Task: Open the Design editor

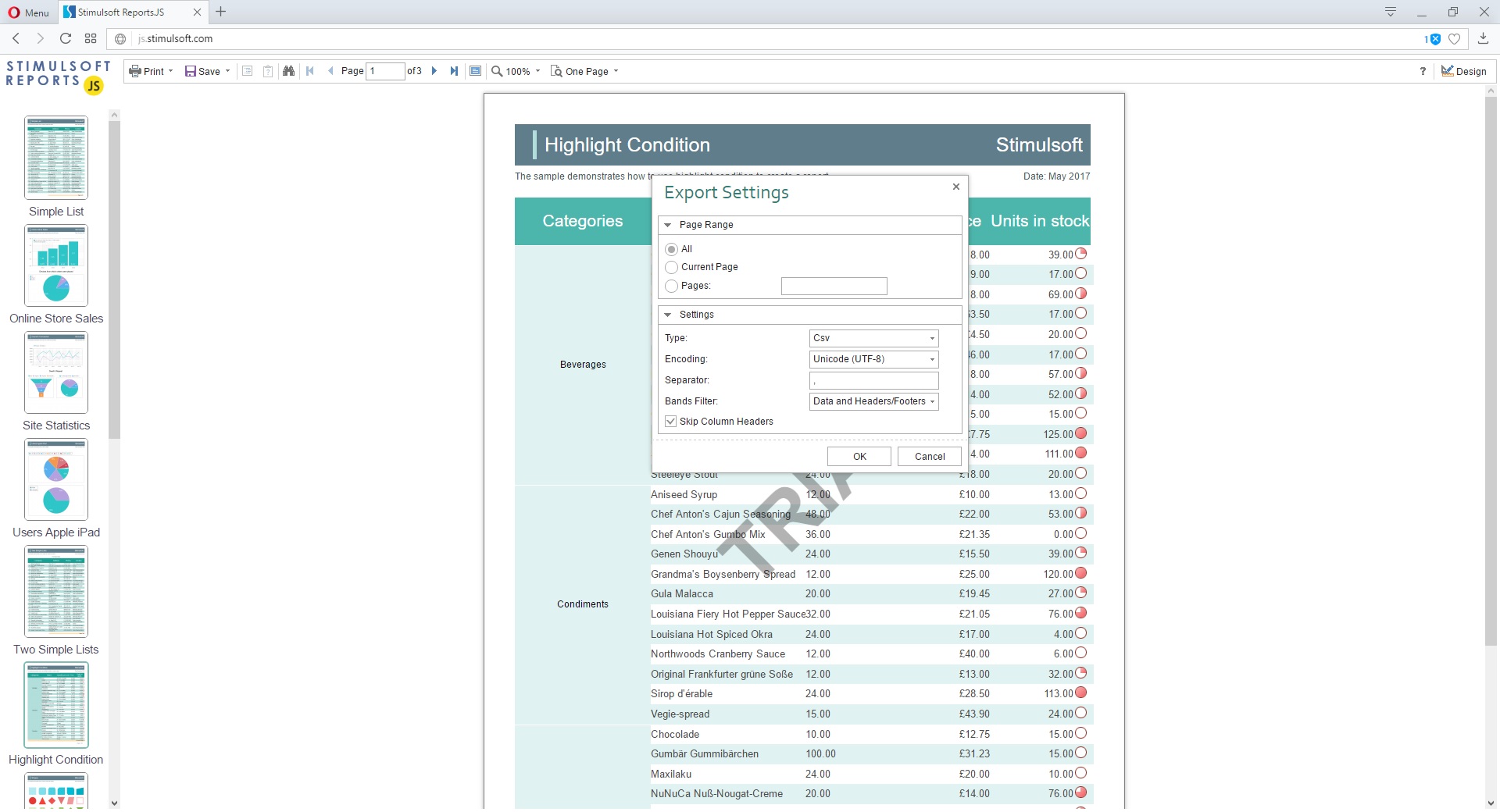Action: [1463, 71]
